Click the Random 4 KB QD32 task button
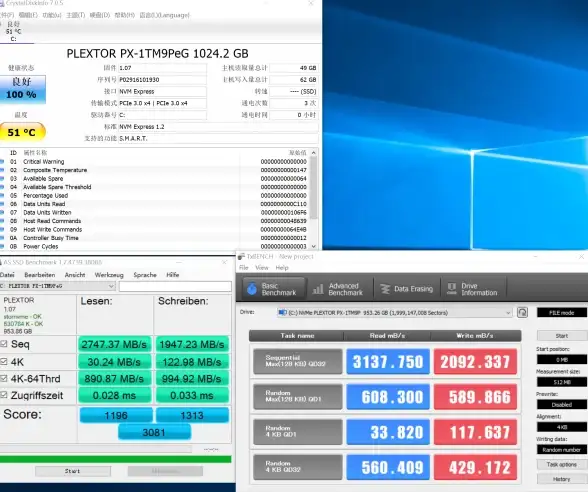Viewport: 588px width, 492px height. point(298,467)
